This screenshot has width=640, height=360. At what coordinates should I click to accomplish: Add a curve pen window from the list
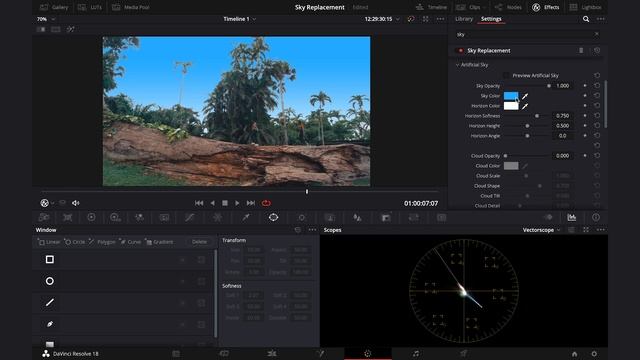[x=50, y=324]
